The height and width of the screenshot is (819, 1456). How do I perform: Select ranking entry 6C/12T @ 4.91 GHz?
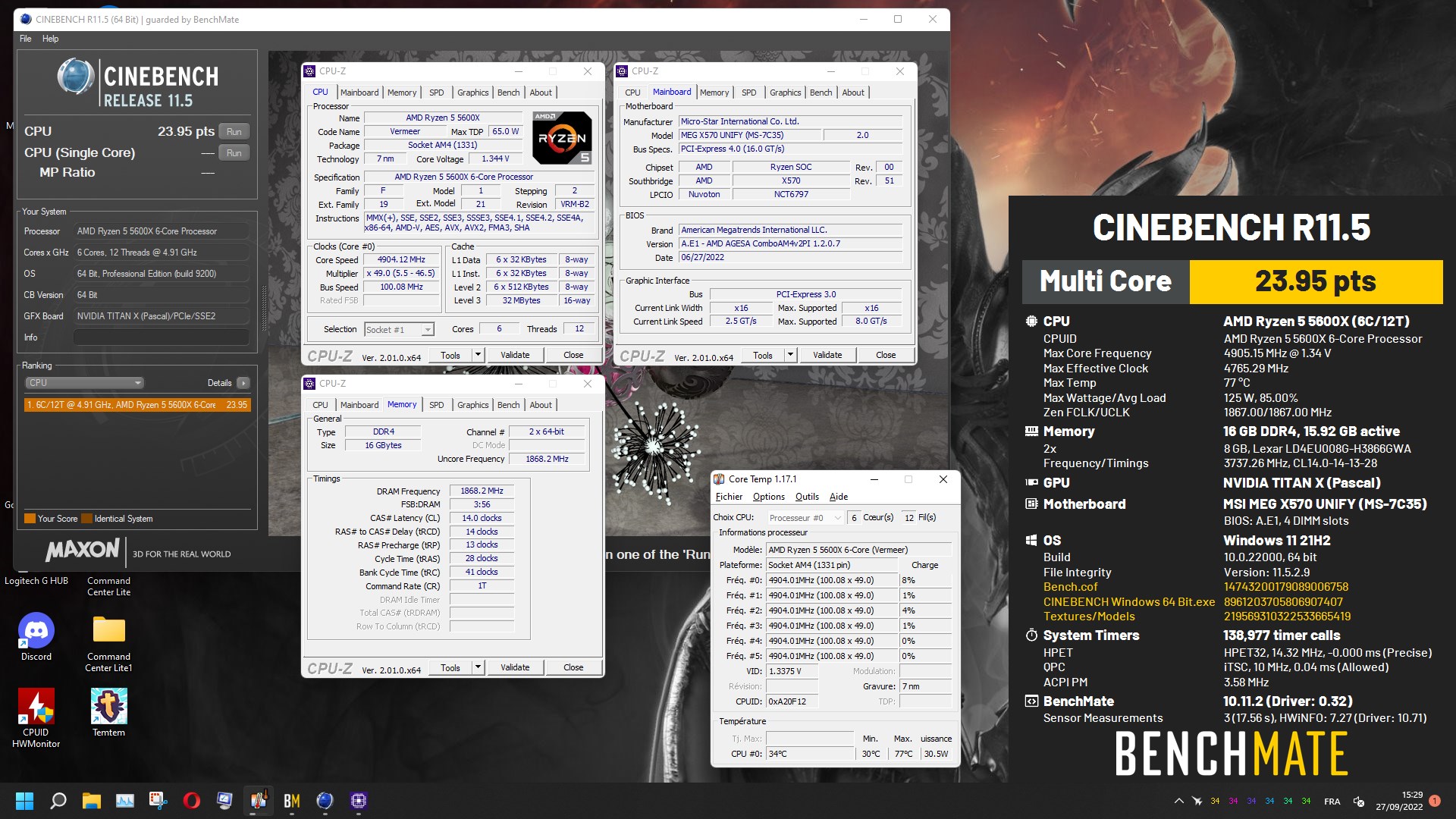(137, 405)
